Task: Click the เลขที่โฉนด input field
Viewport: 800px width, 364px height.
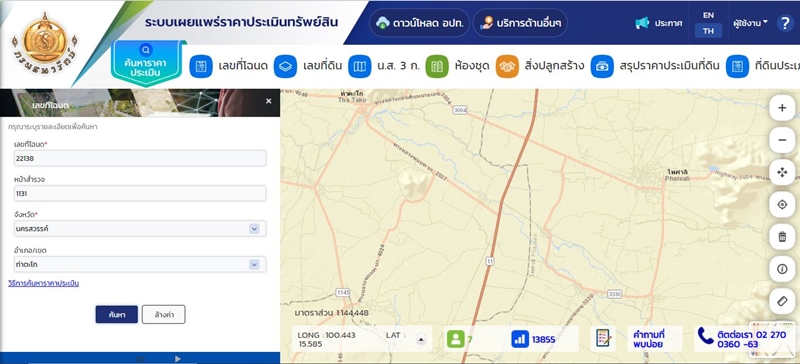Action: point(140,158)
